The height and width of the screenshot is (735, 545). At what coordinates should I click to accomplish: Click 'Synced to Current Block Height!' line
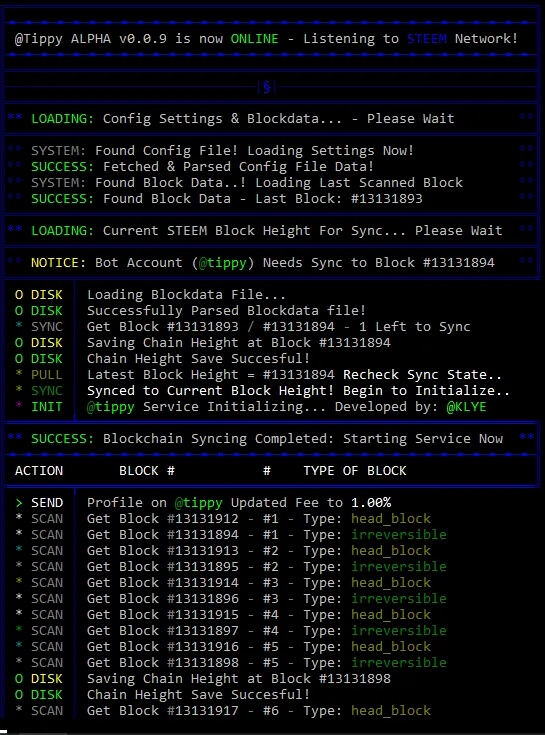tap(298, 390)
